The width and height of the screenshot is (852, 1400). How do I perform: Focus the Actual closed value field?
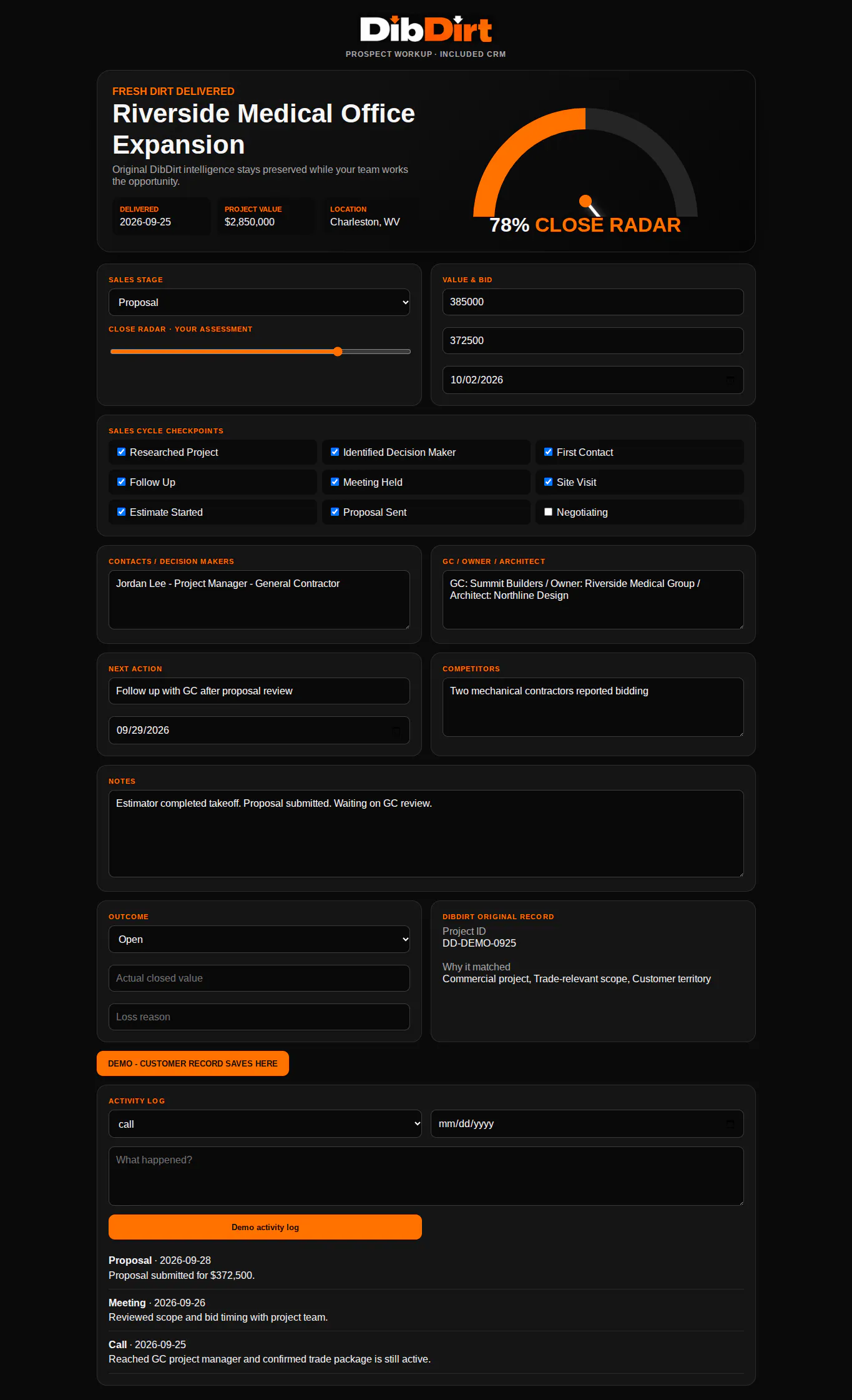pyautogui.click(x=259, y=979)
